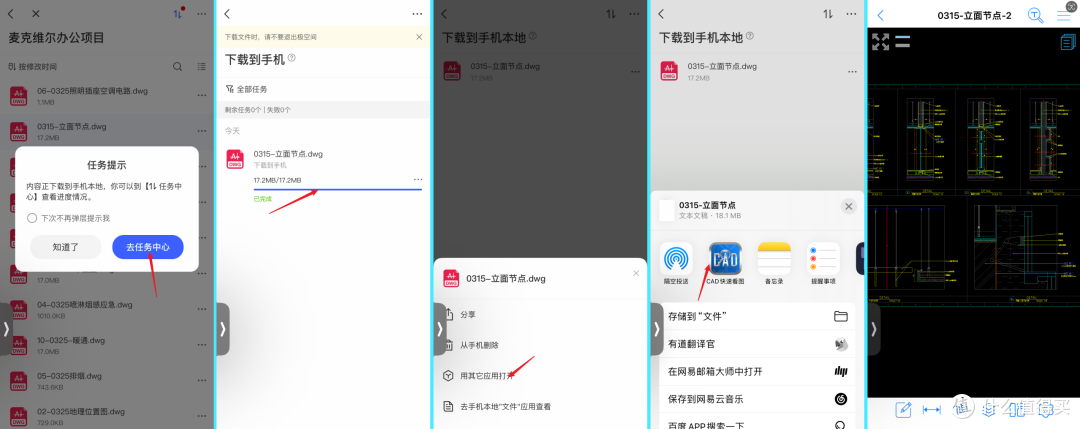Image resolution: width=1080 pixels, height=429 pixels.
Task: Tap the 知道了 button
Action: (x=66, y=247)
